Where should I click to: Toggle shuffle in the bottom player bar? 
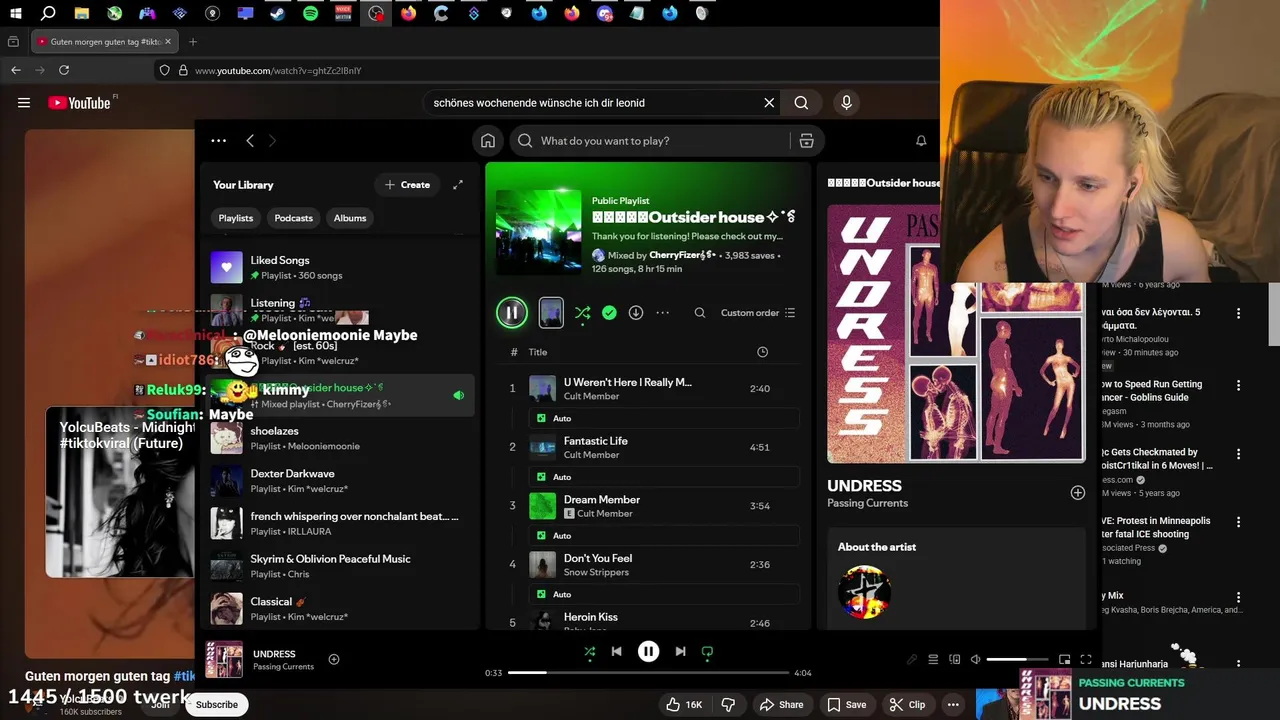[589, 652]
